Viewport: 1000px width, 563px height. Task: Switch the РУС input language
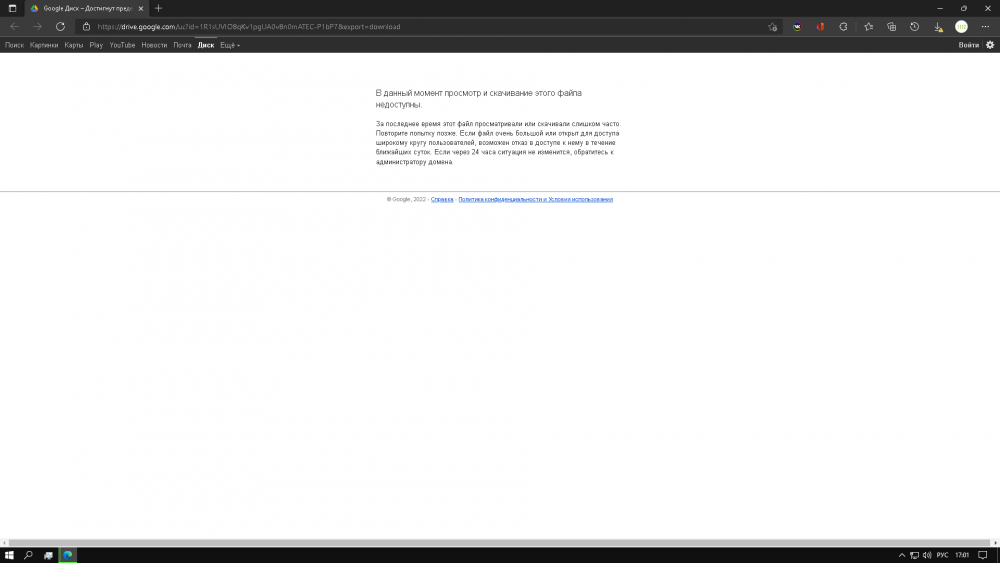click(943, 555)
